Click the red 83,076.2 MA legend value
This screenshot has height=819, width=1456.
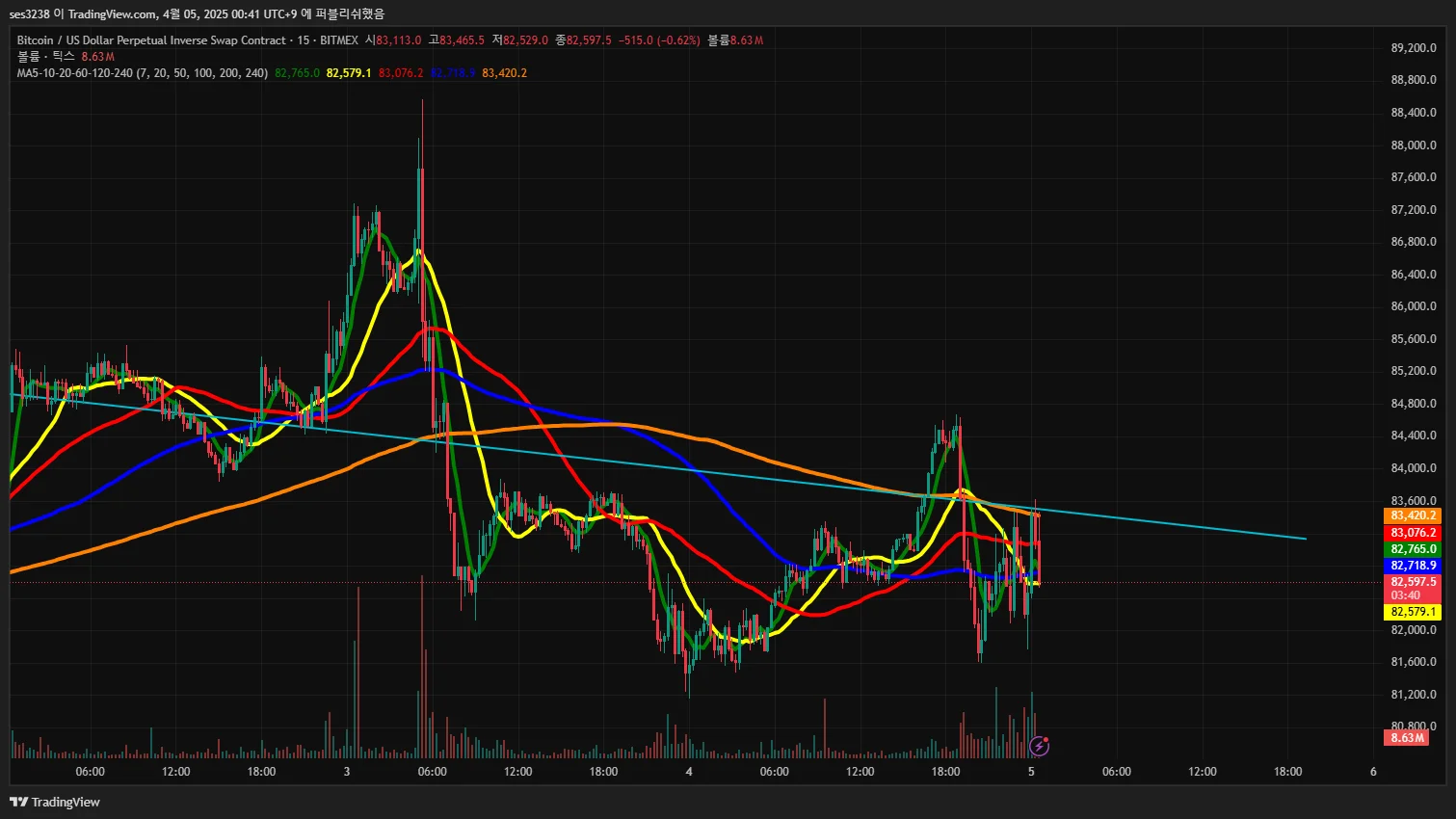(401, 73)
